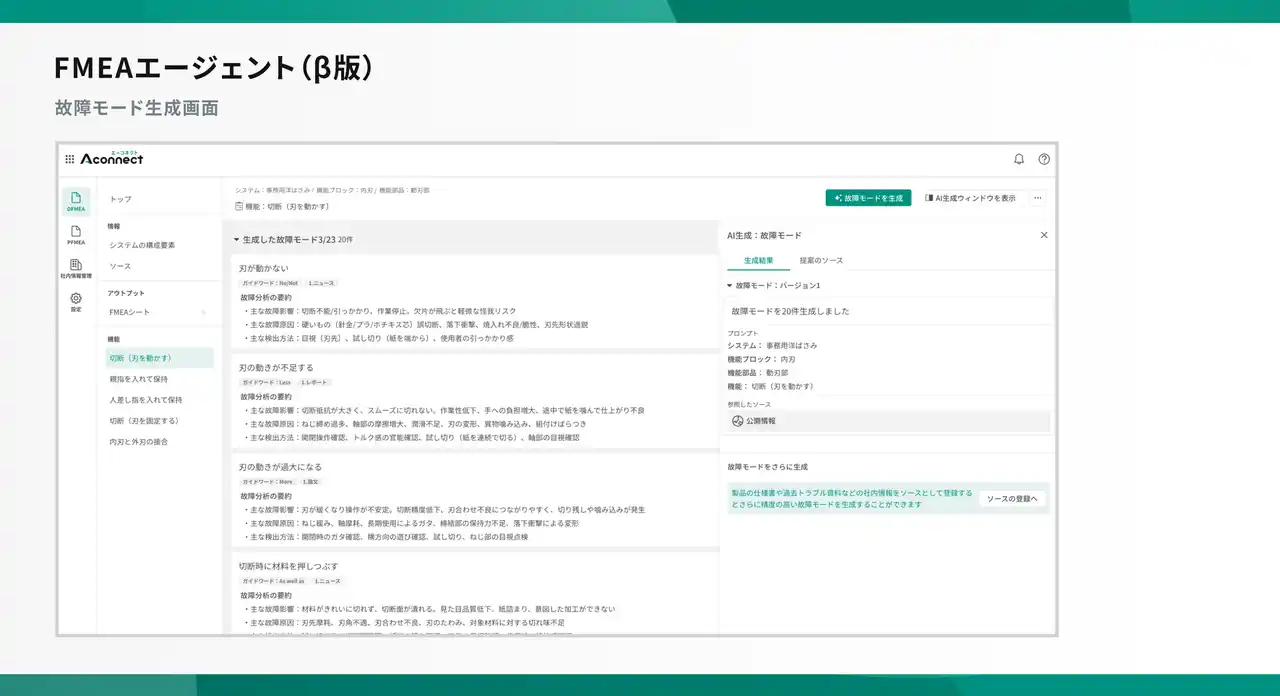Image resolution: width=1280 pixels, height=696 pixels.
Task: Click the green 故障モードを生成 button
Action: [x=868, y=198]
